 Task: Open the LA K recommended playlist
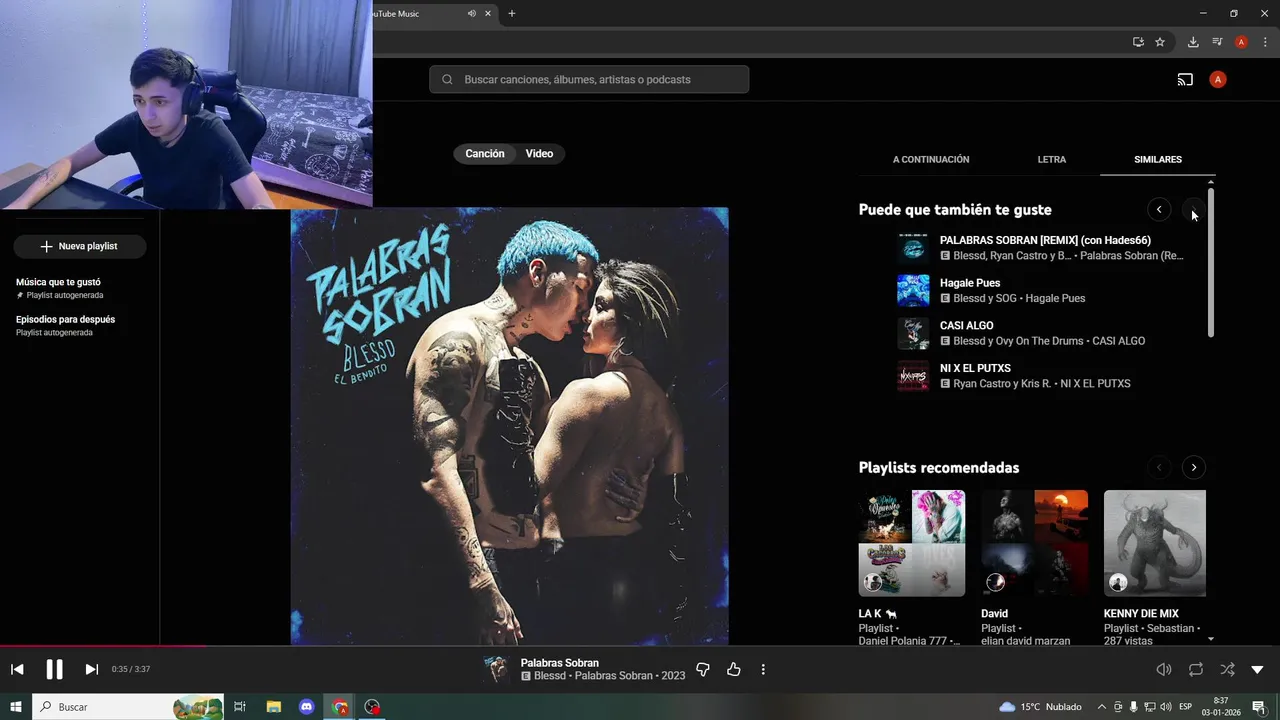point(911,543)
